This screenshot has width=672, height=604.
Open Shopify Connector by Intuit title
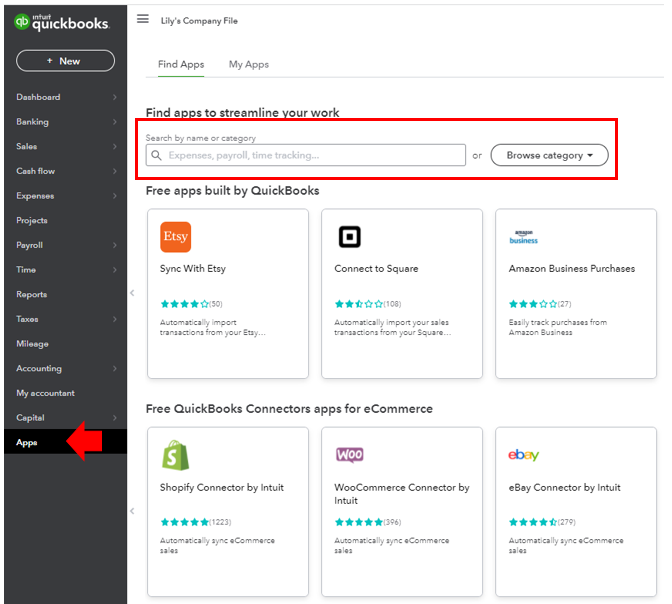coord(222,487)
